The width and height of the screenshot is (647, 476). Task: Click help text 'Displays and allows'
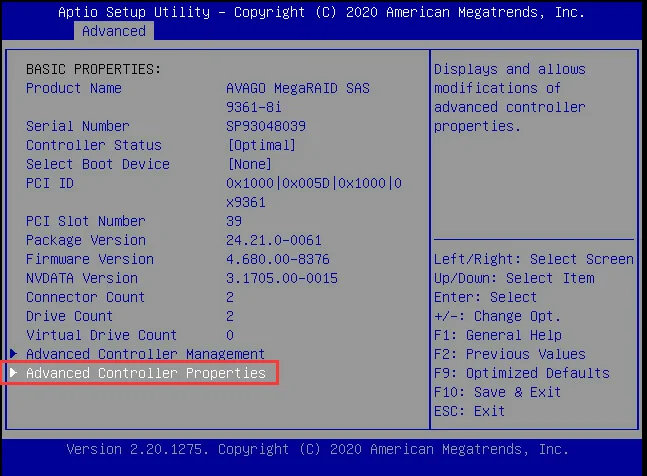pyautogui.click(x=510, y=69)
